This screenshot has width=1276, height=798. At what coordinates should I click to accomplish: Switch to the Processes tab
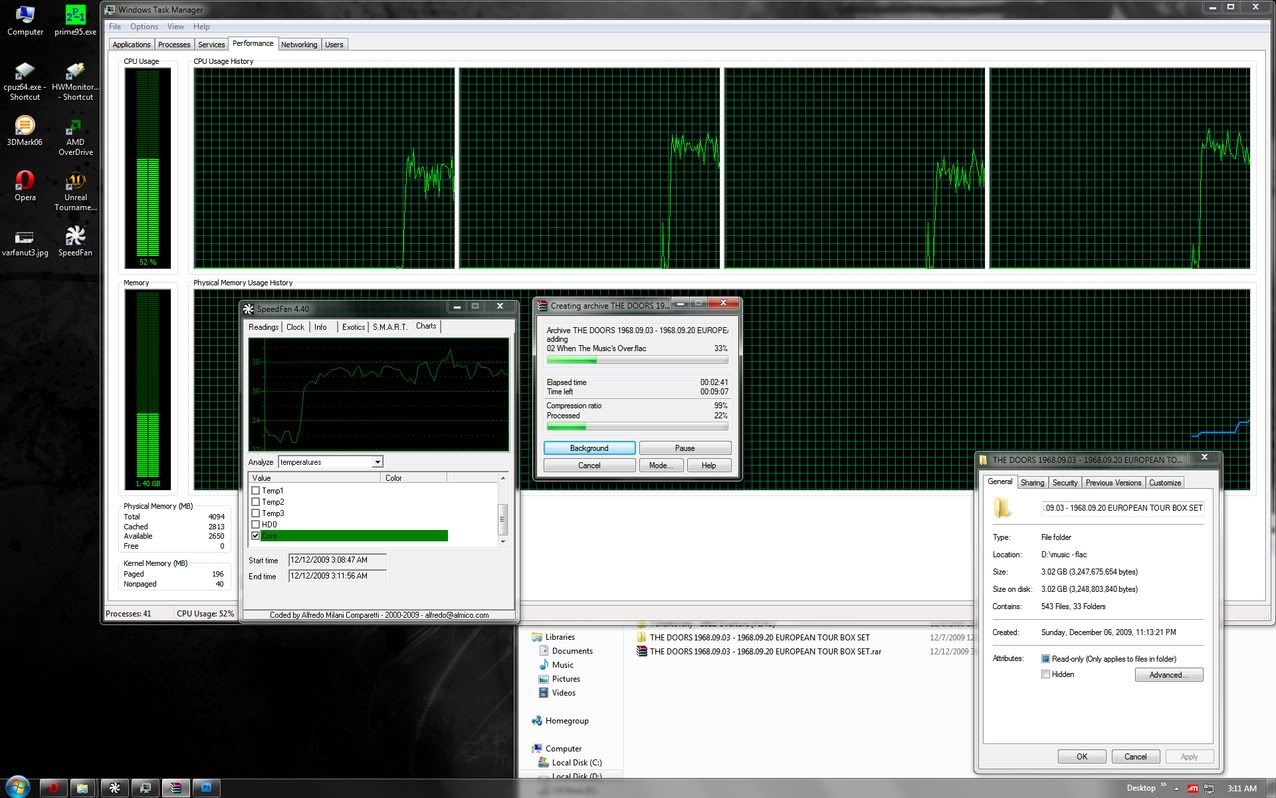pos(174,45)
